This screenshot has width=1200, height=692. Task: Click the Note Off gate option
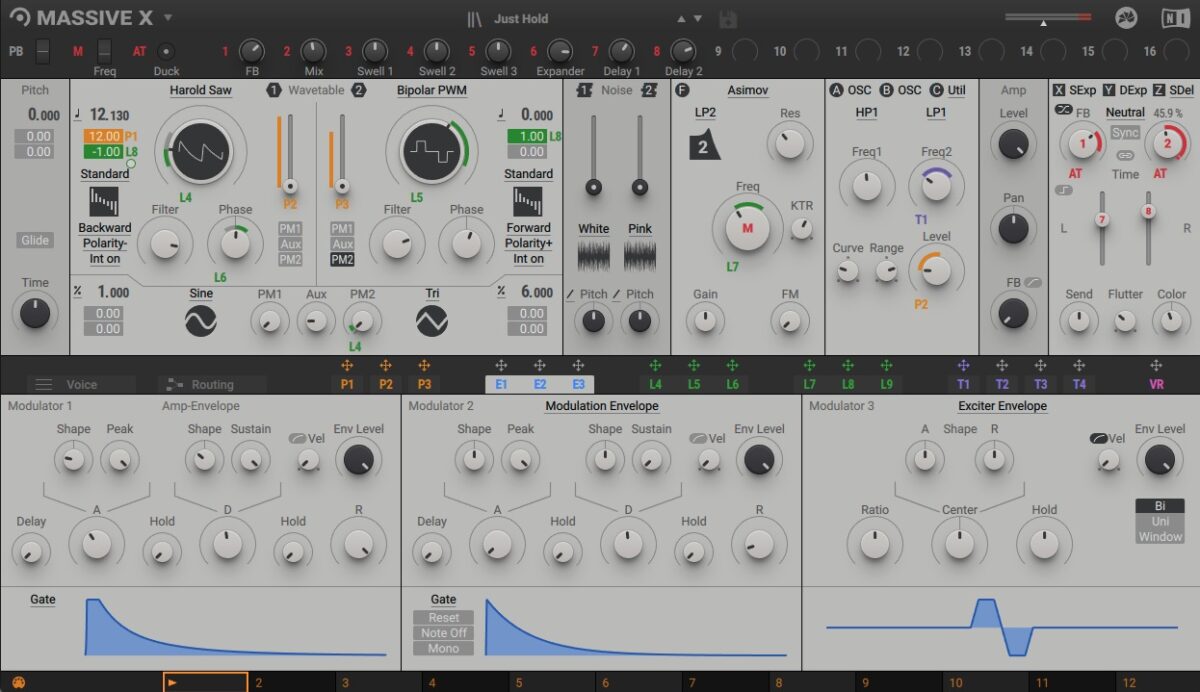coord(444,633)
